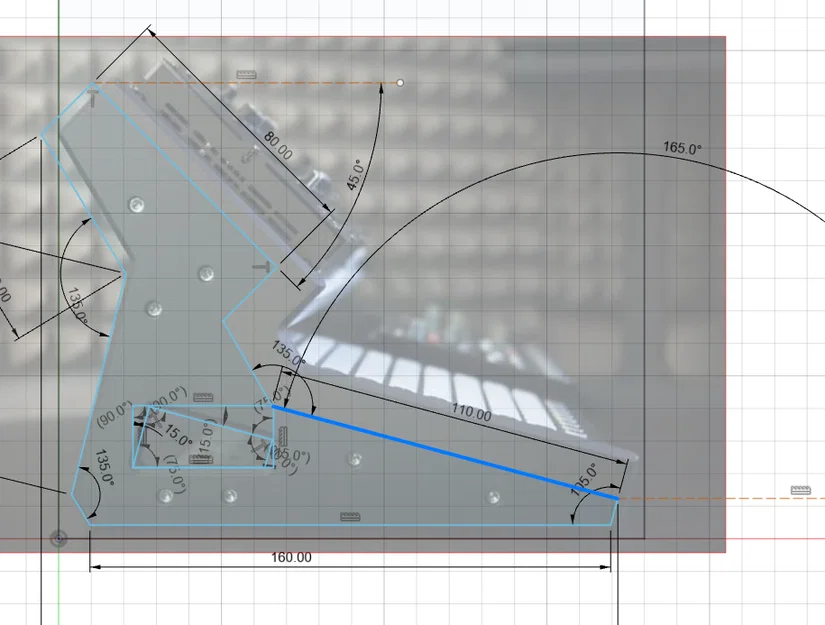Click the sketch origin point marker
825x625 pixels.
[x=58, y=538]
